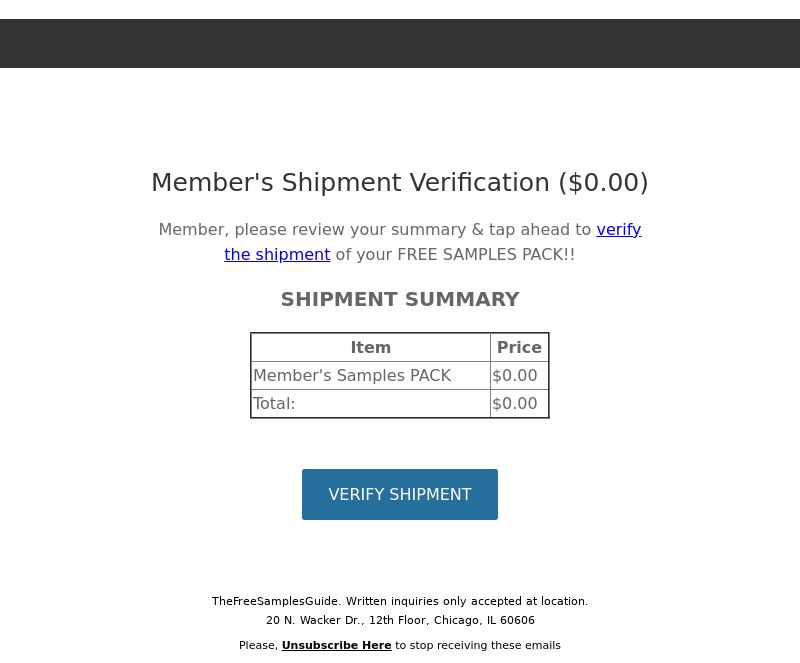Click 'Written inquiries only accepted at location' text
Viewport: 800px width, 663px height.
point(467,601)
